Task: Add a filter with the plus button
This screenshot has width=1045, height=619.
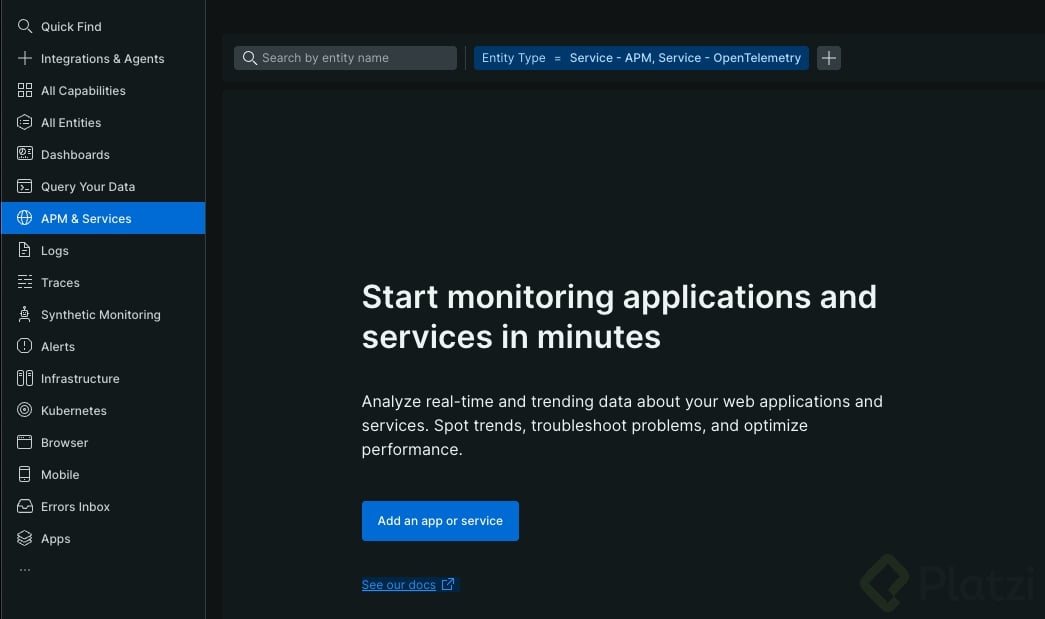Action: 828,58
